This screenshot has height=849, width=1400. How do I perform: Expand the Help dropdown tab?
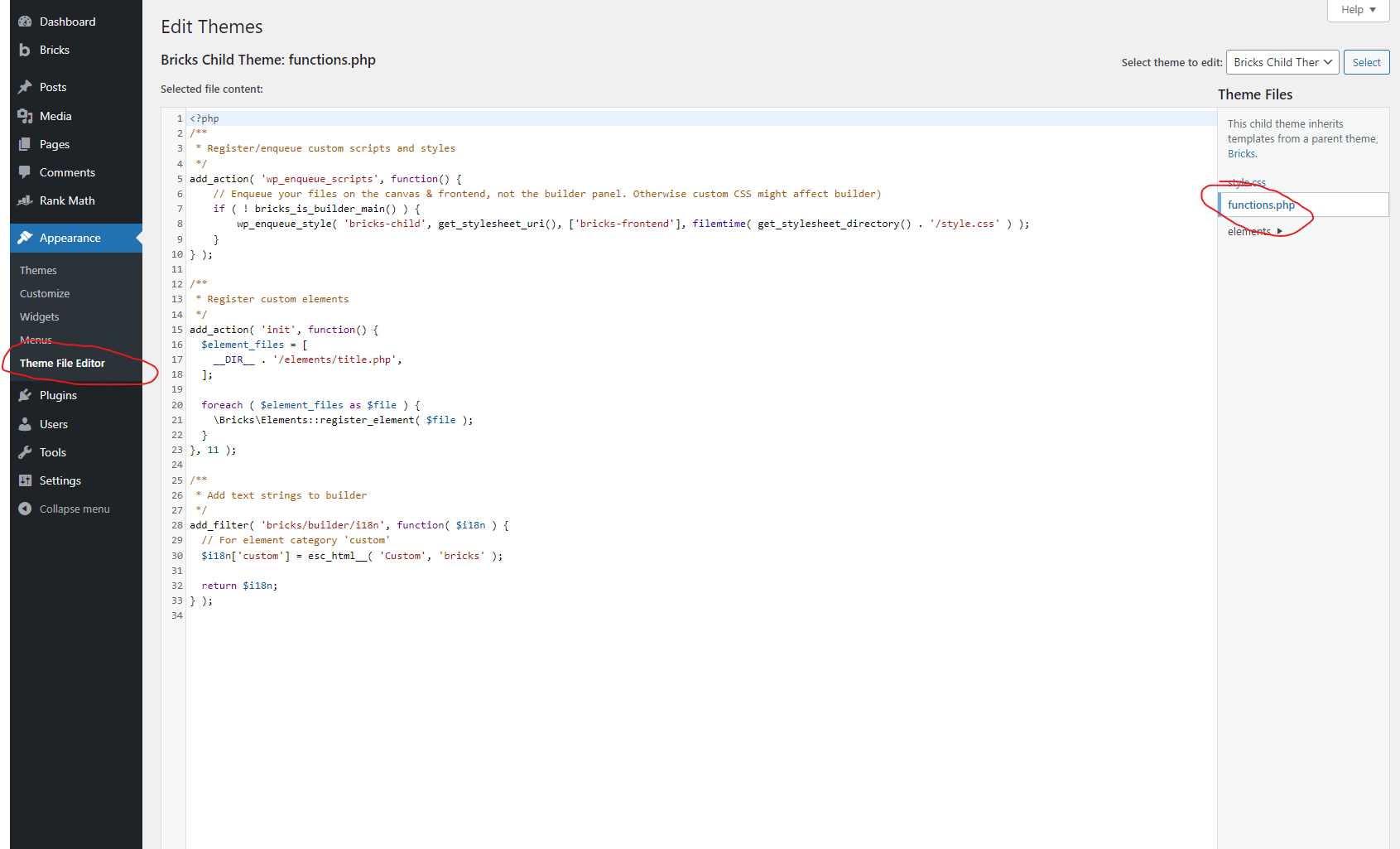click(1358, 10)
